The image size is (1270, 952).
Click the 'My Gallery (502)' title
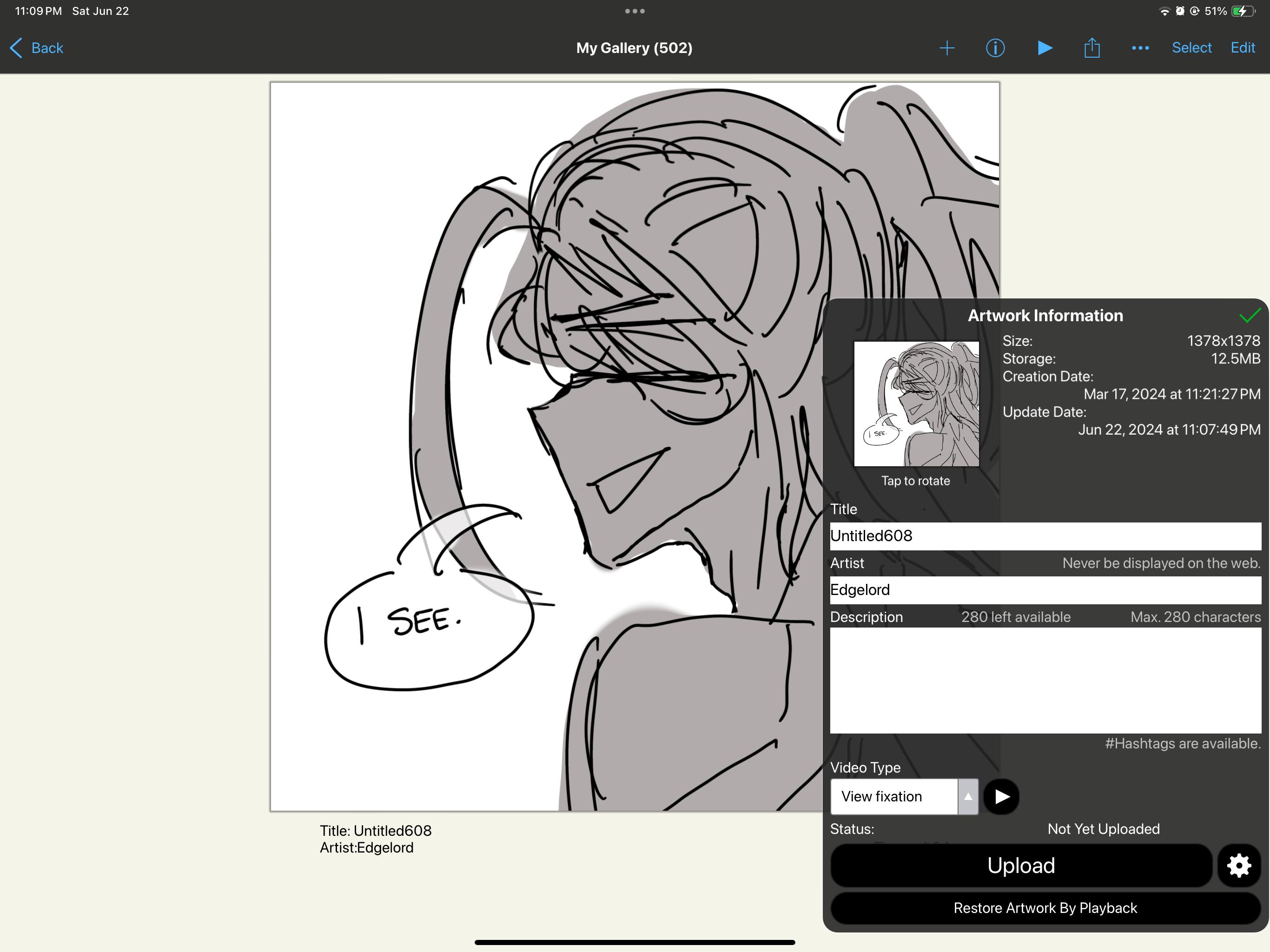[x=635, y=48]
